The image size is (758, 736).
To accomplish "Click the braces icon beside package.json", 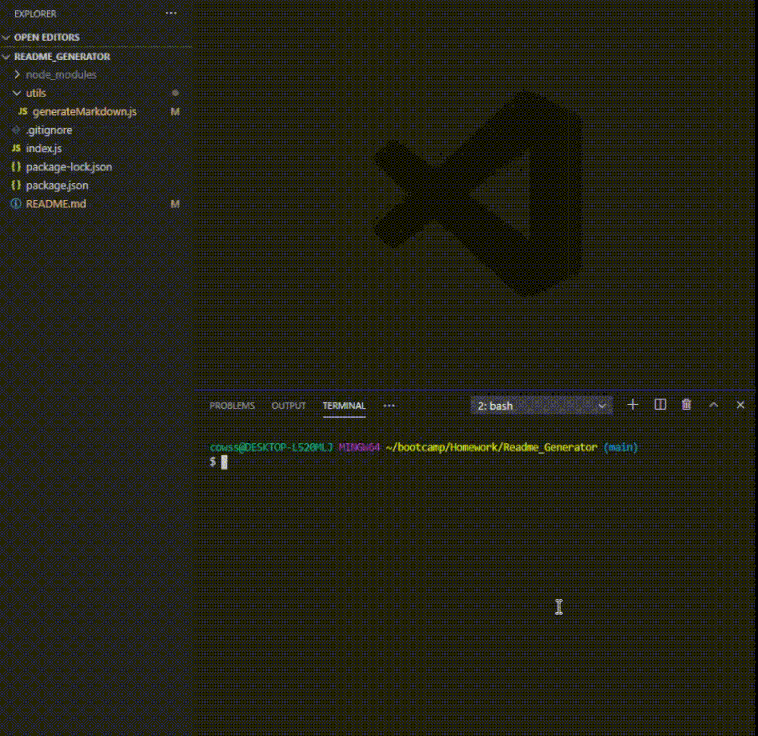I will 16,185.
